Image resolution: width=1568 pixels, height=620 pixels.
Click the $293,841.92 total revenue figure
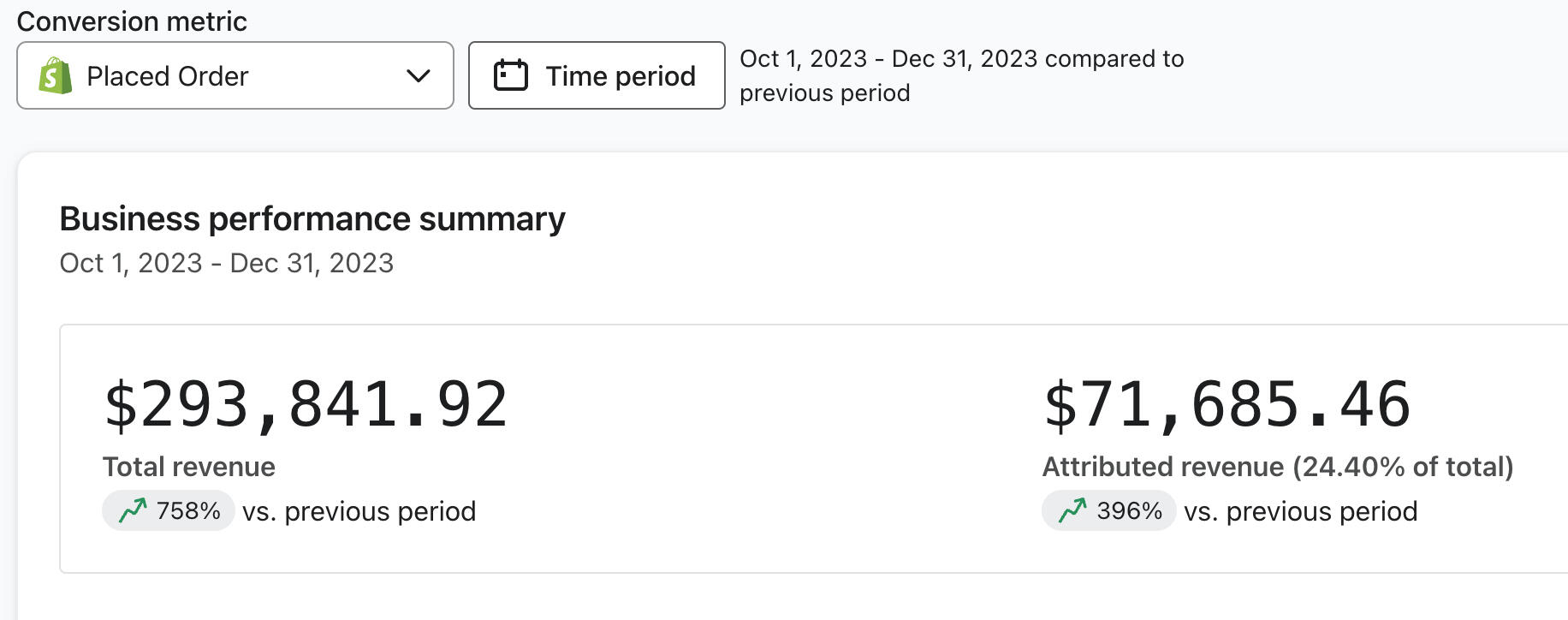306,404
